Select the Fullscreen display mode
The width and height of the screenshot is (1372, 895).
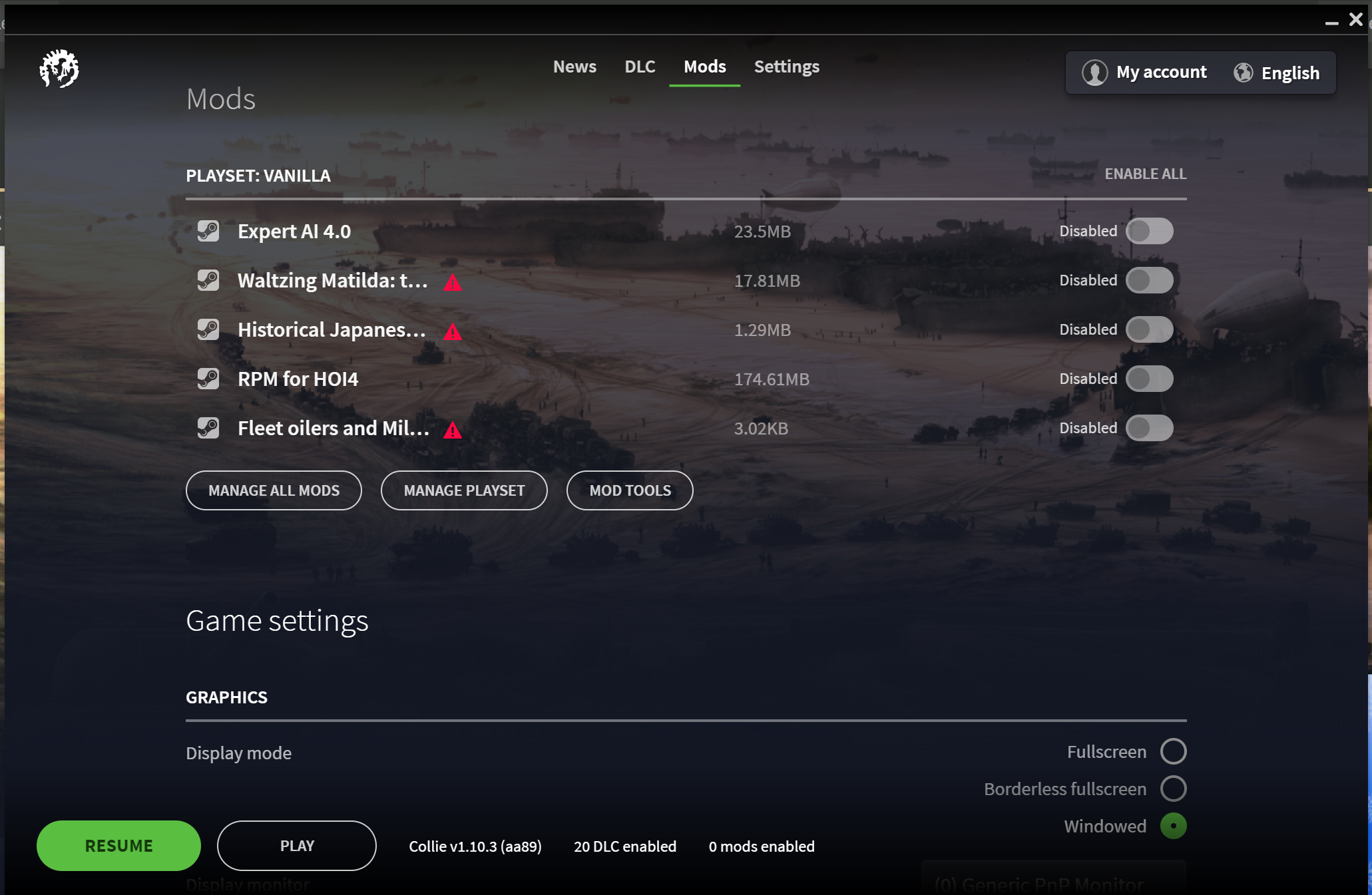[1173, 751]
